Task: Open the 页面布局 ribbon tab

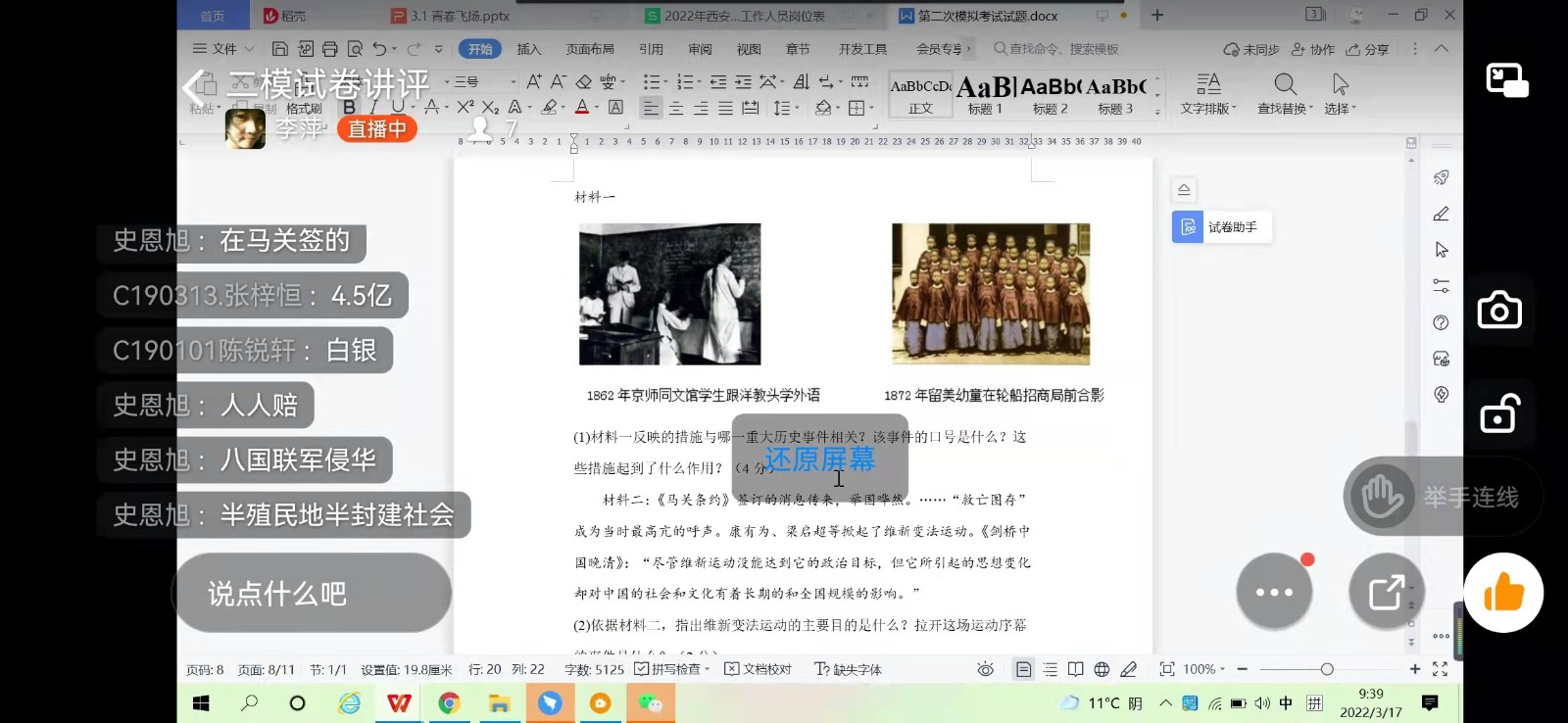Action: 590,49
